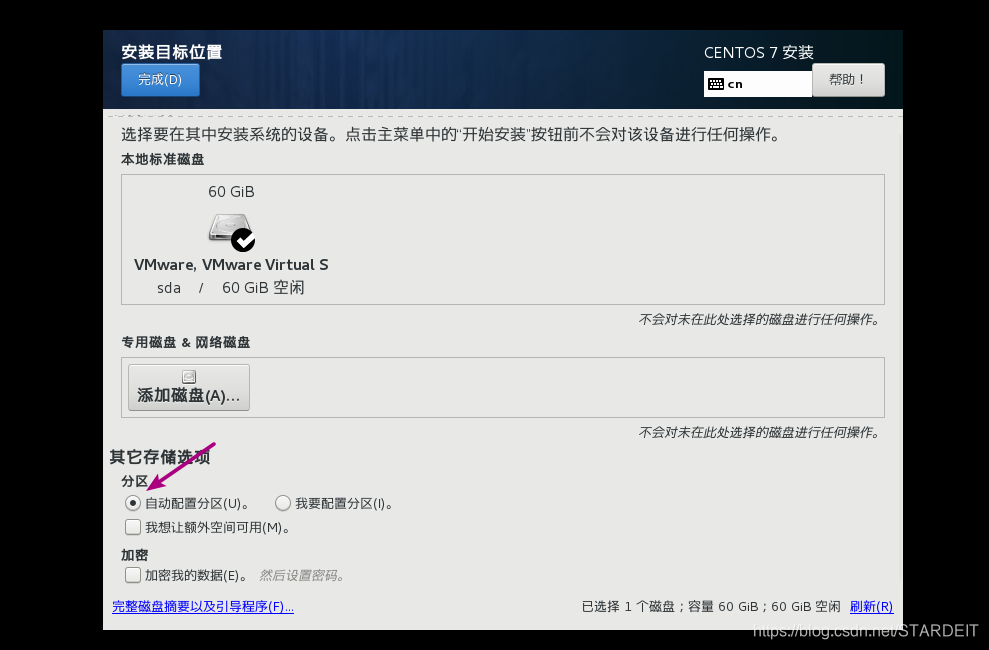
Task: Click the small disk icon inside 添加磁盘 button
Action: (x=189, y=376)
